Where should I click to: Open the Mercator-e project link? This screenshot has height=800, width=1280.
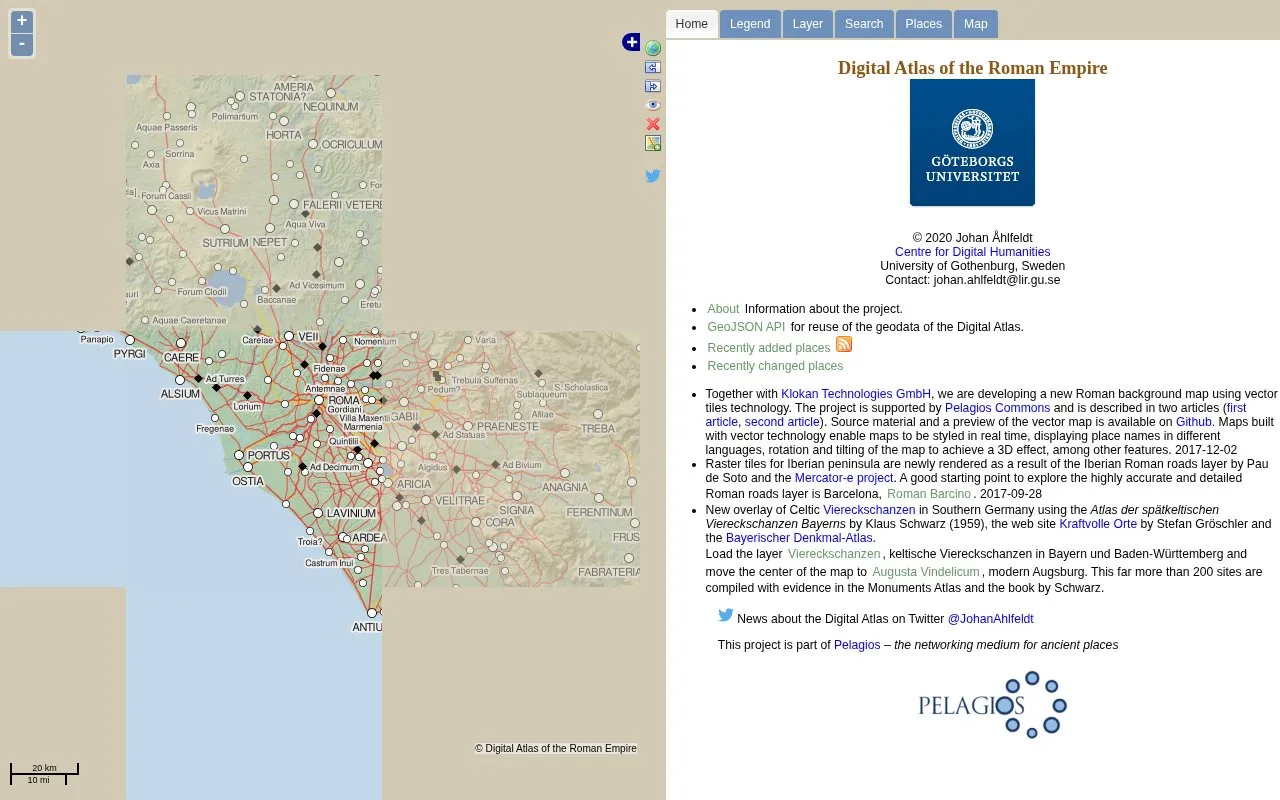click(844, 478)
